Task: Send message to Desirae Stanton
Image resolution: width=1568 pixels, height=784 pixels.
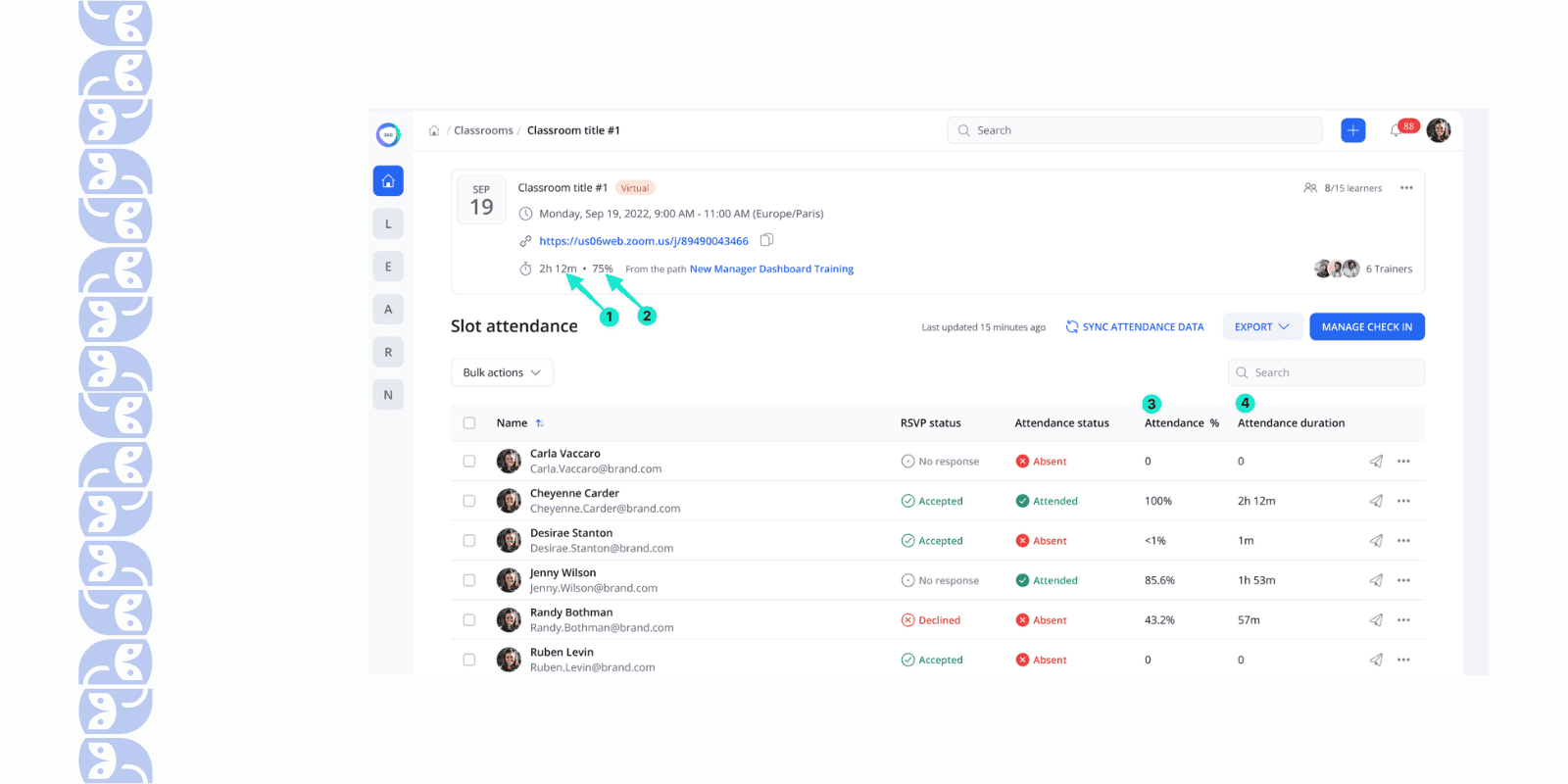Action: coord(1376,540)
